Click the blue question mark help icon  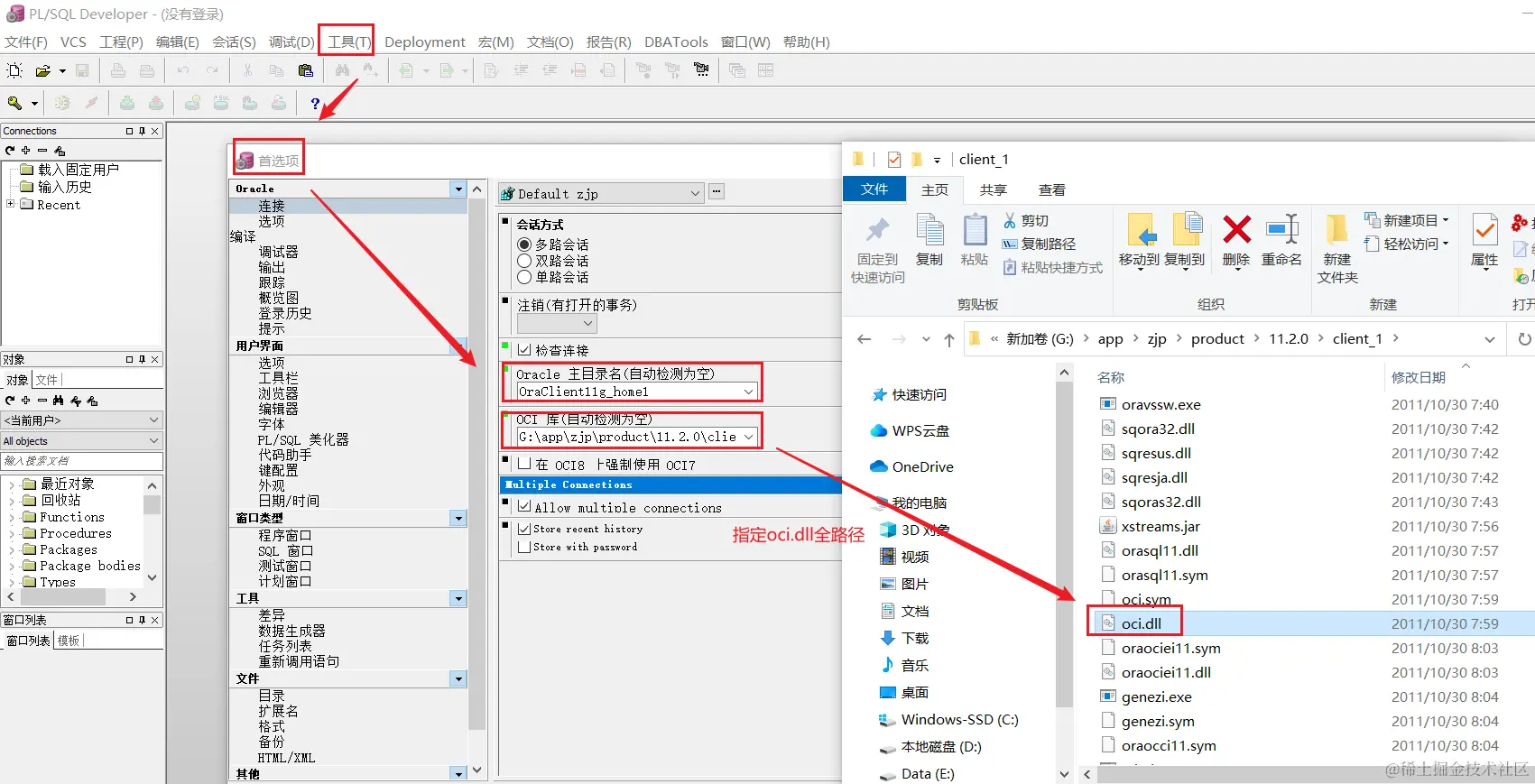(314, 104)
